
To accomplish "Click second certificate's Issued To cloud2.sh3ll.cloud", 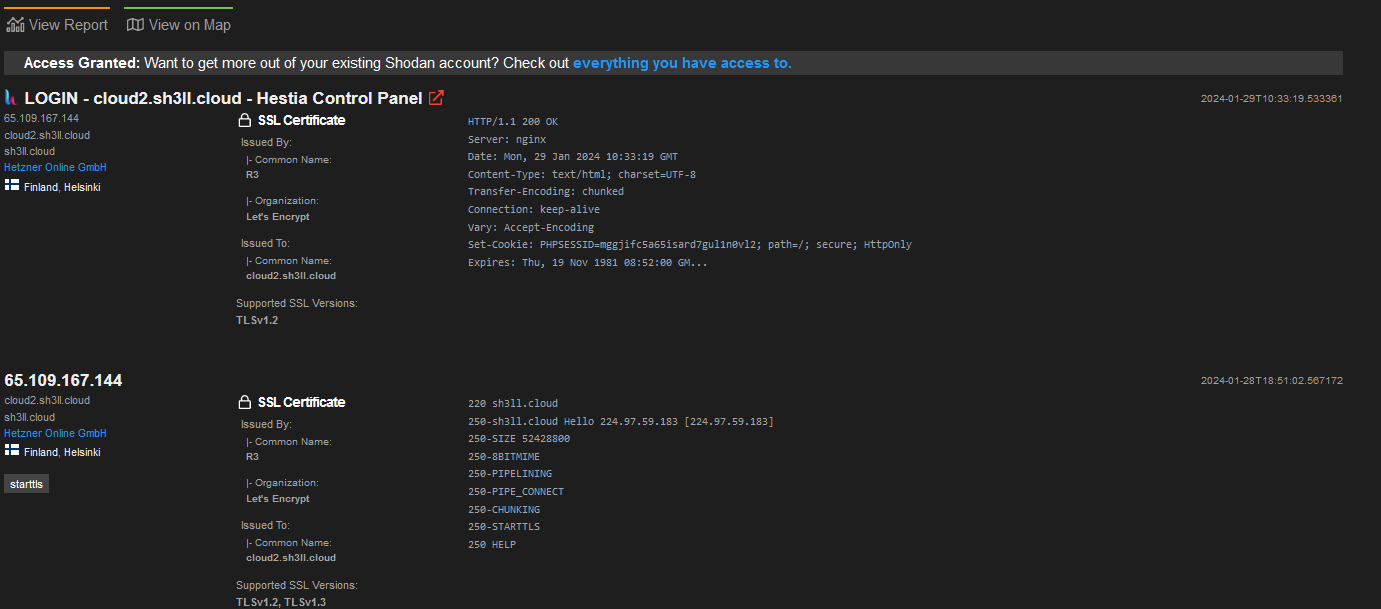I will pos(291,557).
